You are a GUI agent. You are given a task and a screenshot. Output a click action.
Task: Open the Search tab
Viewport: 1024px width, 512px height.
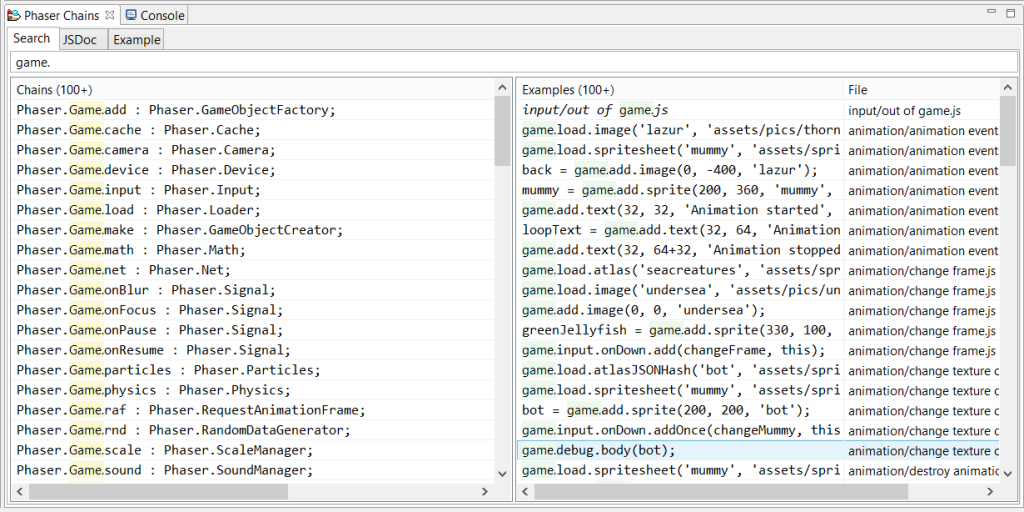[31, 39]
